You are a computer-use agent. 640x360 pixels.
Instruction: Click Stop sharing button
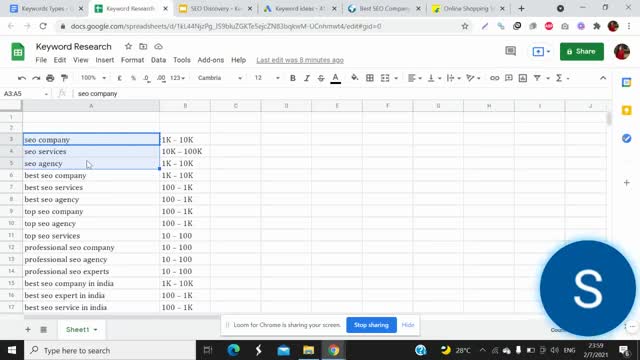(371, 325)
